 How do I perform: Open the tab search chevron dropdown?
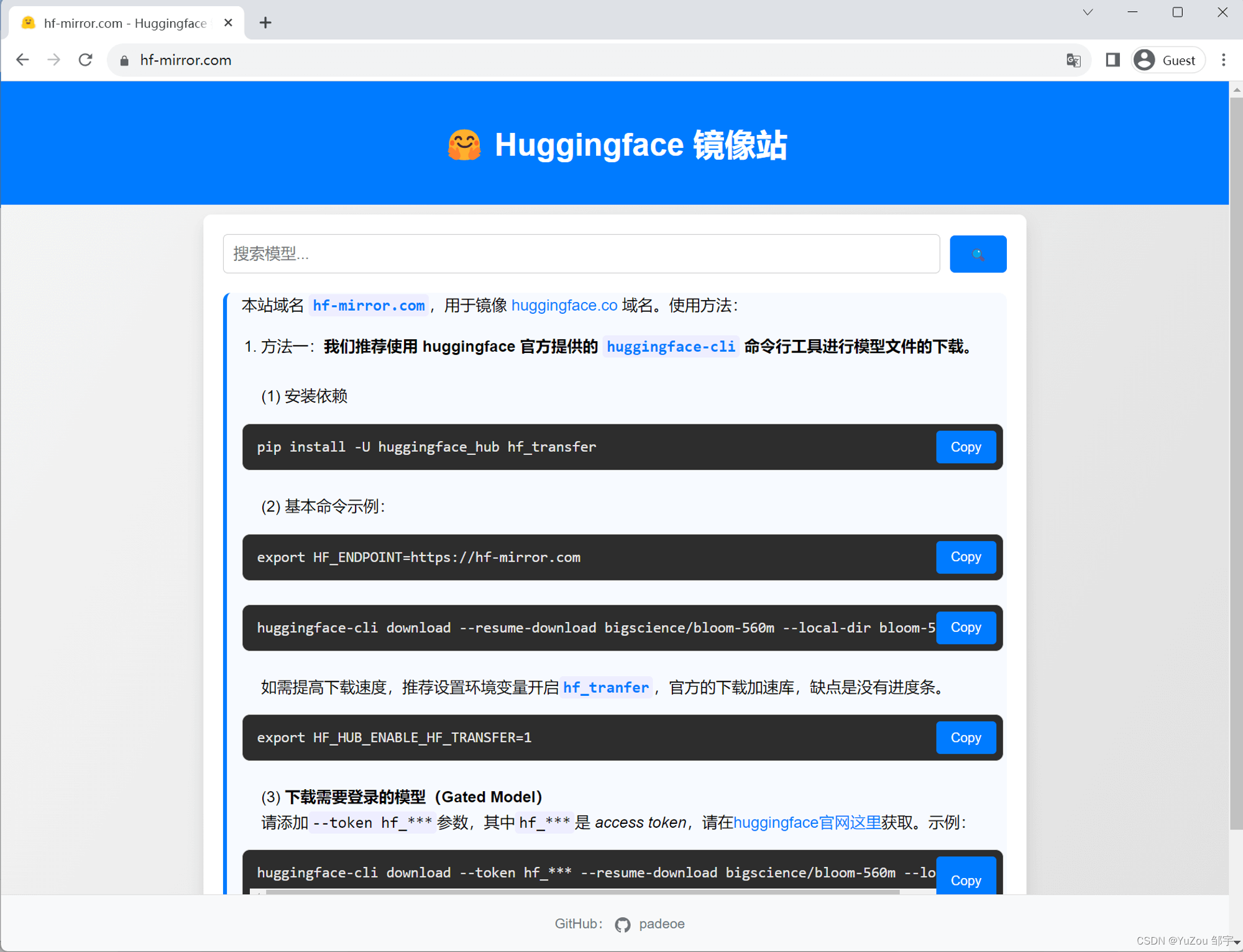[1087, 12]
